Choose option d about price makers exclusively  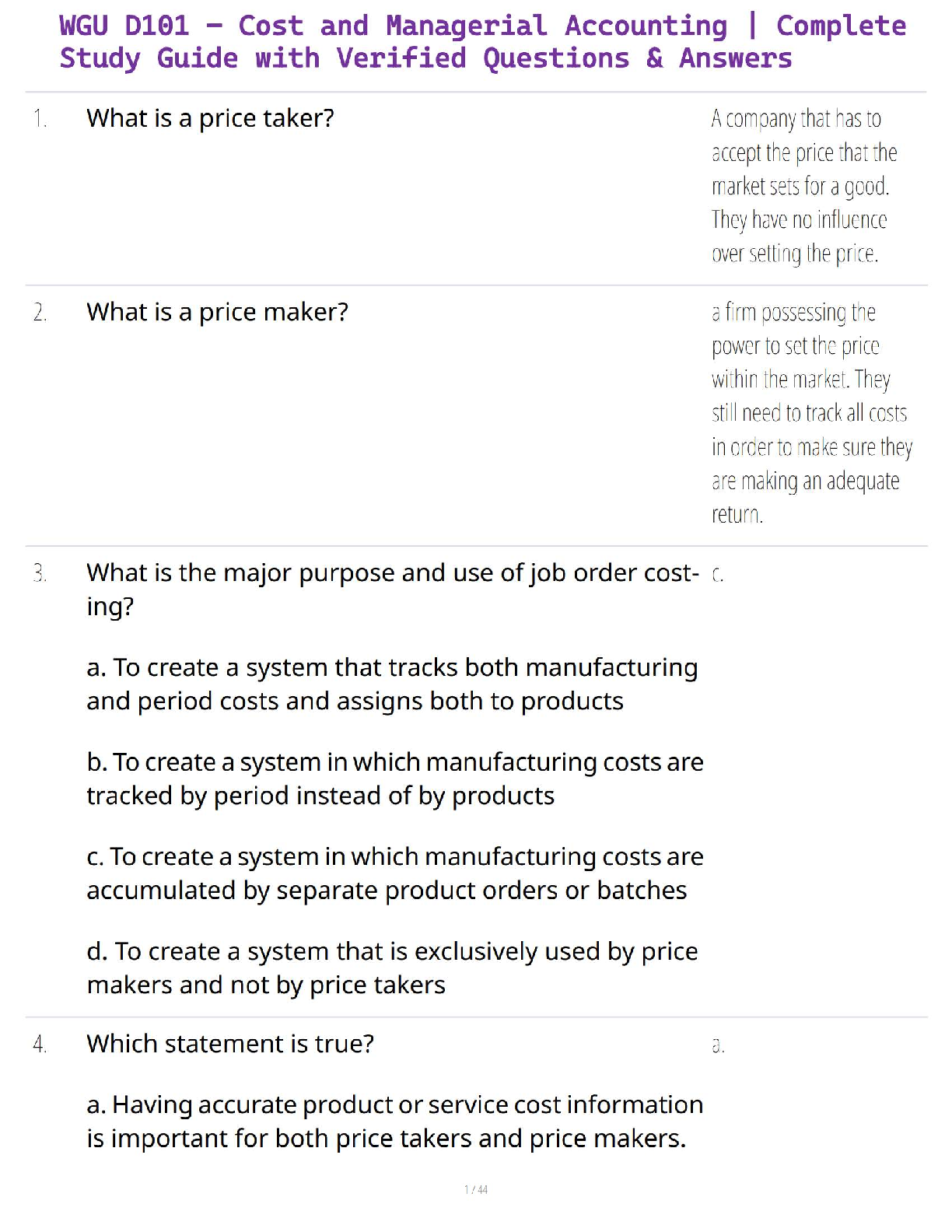(392, 968)
